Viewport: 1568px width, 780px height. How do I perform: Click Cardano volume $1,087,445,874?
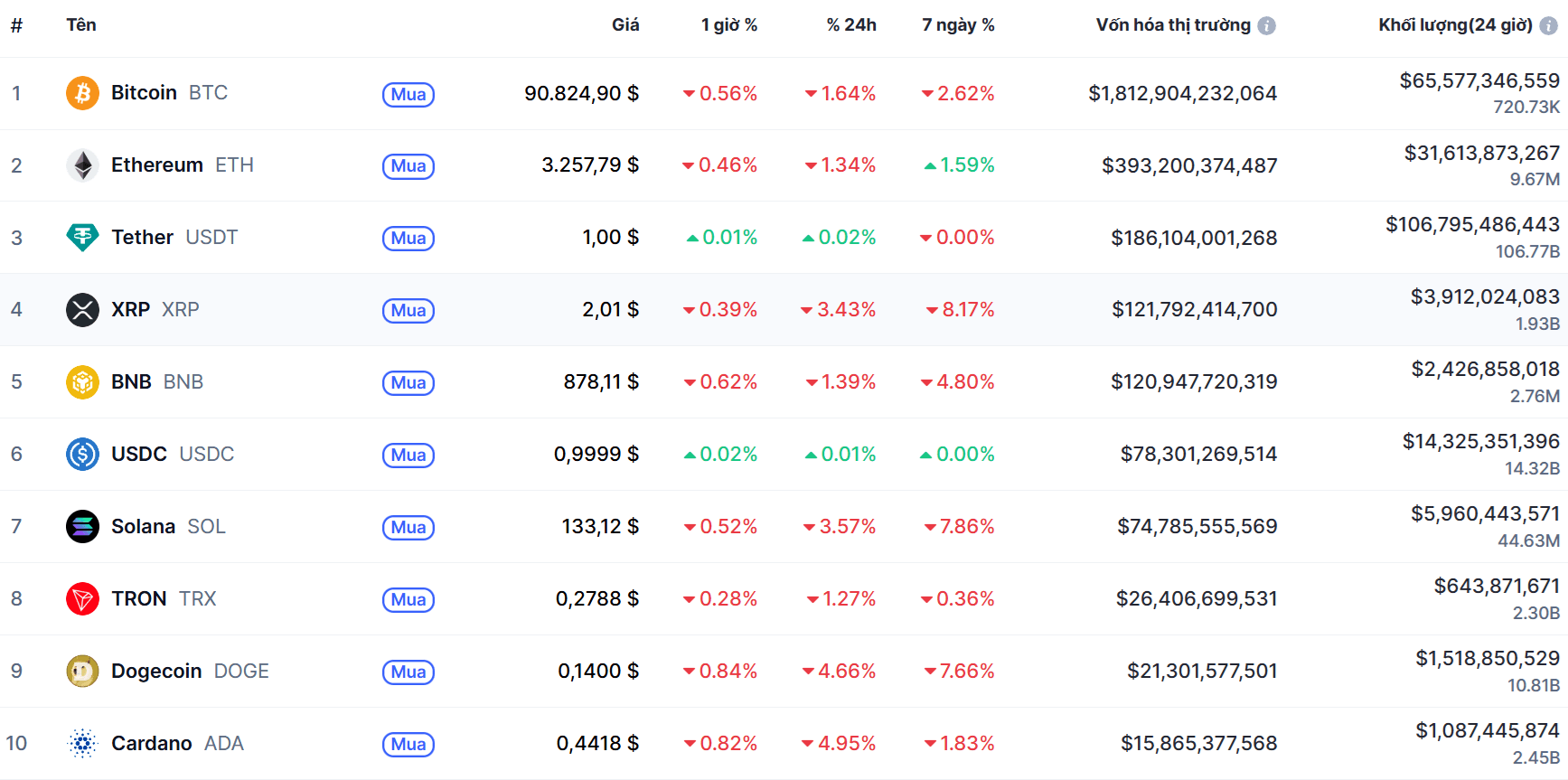(1488, 730)
